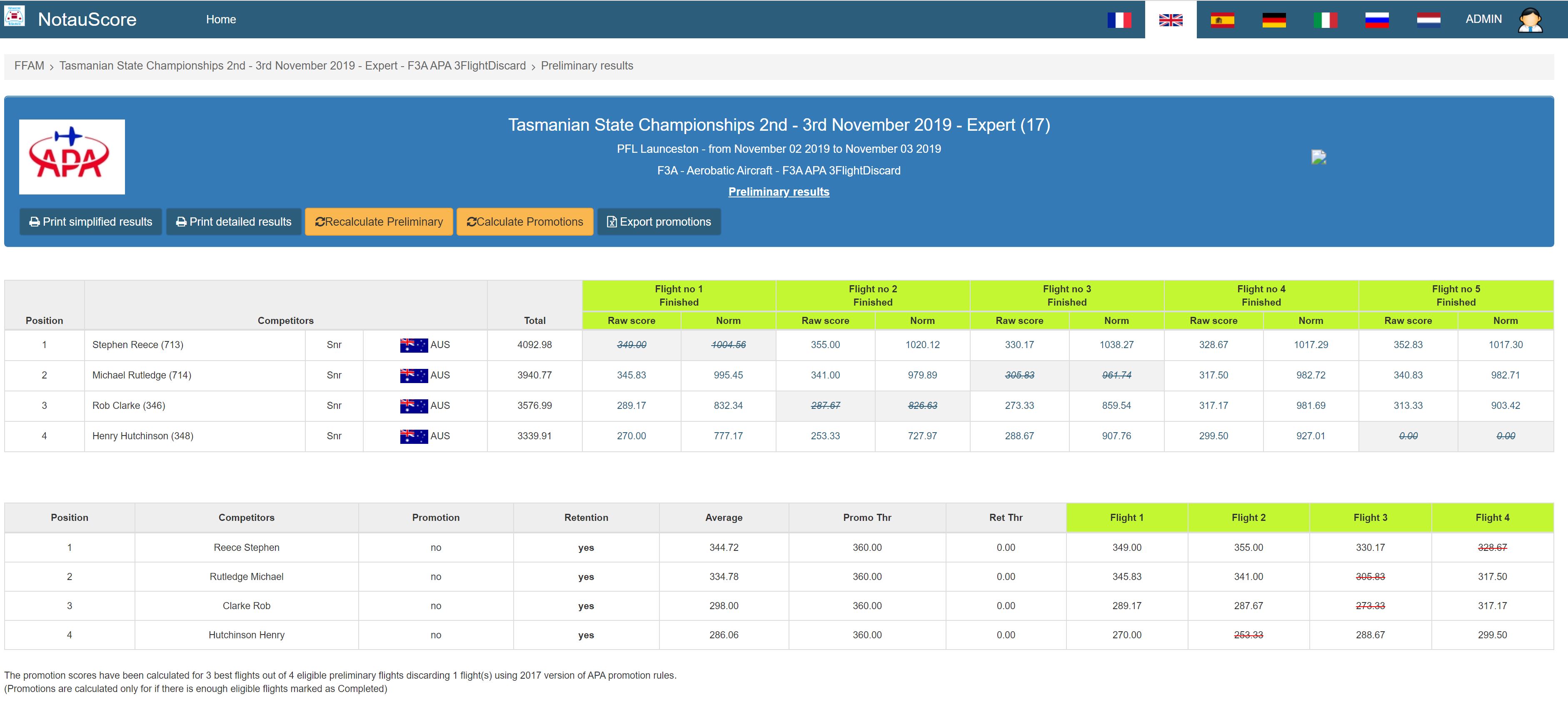Click Promo Thr column header
Image resolution: width=1568 pixels, height=702 pixels.
(x=867, y=518)
